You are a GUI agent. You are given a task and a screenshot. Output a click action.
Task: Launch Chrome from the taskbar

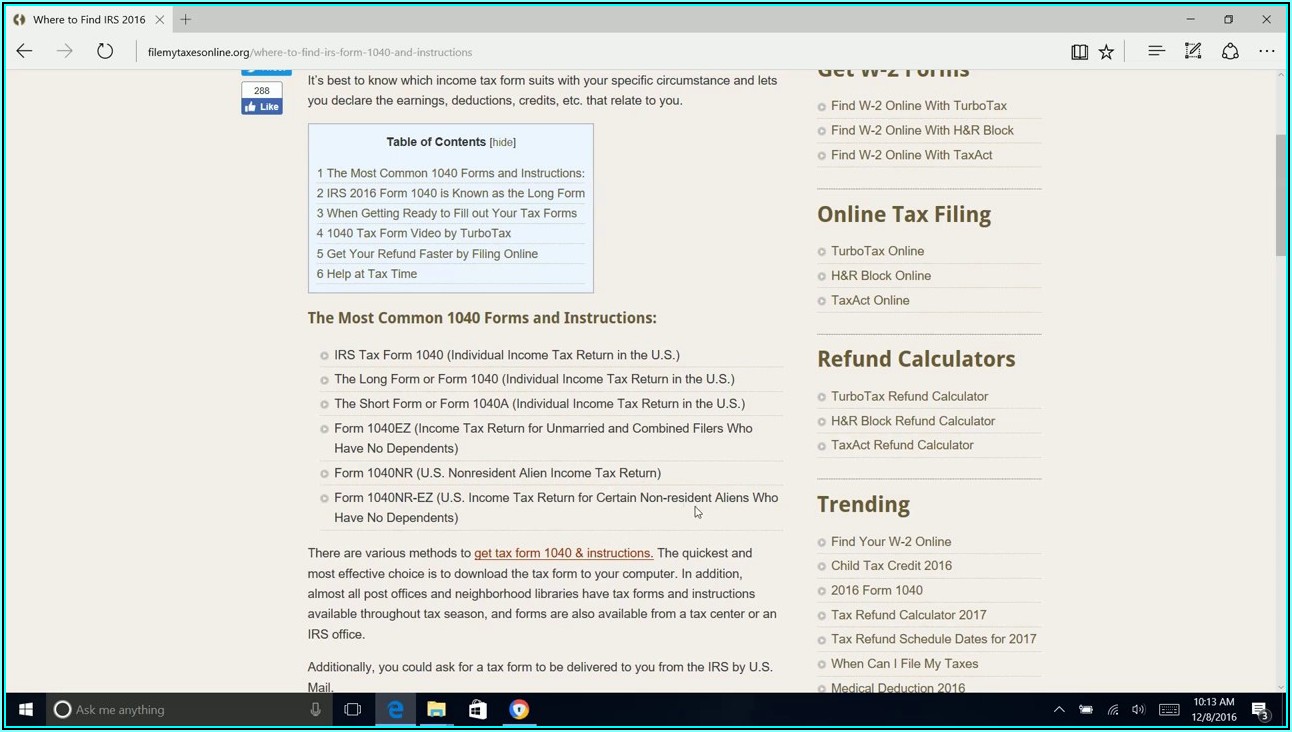tap(518, 709)
